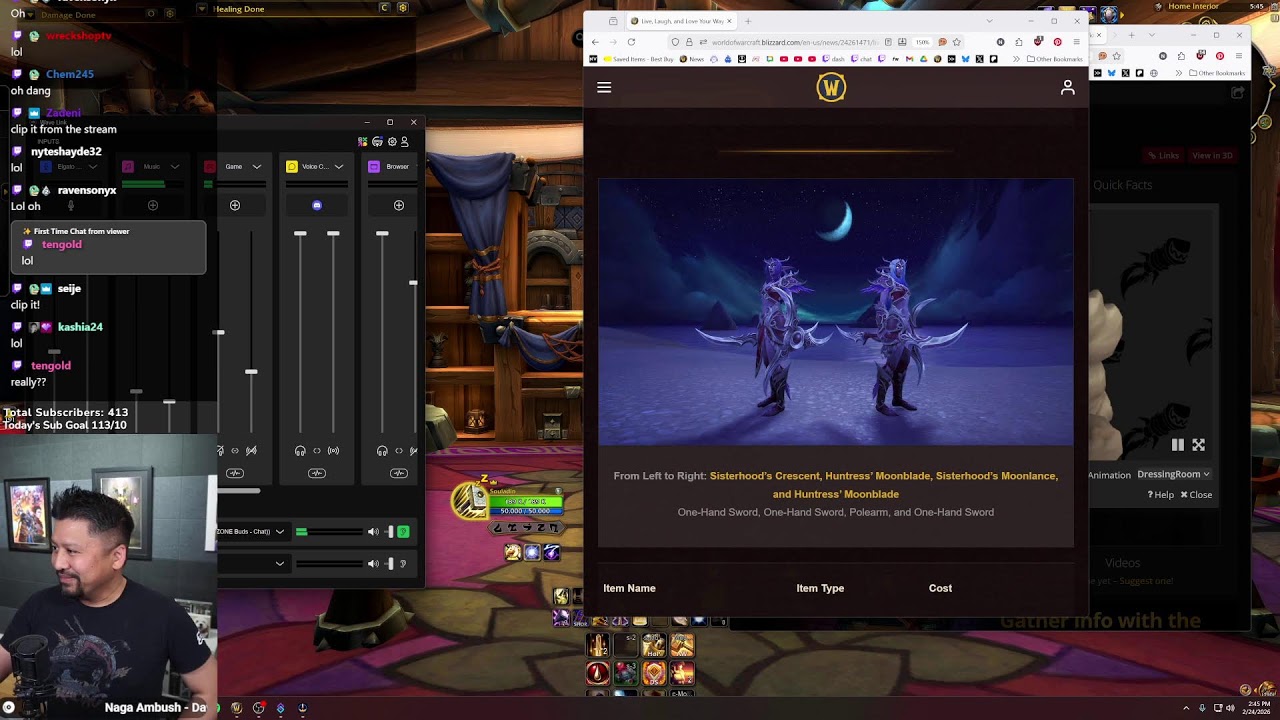The width and height of the screenshot is (1280, 720).
Task: Toggle Browser channel headphone monitor mix
Action: (382, 451)
